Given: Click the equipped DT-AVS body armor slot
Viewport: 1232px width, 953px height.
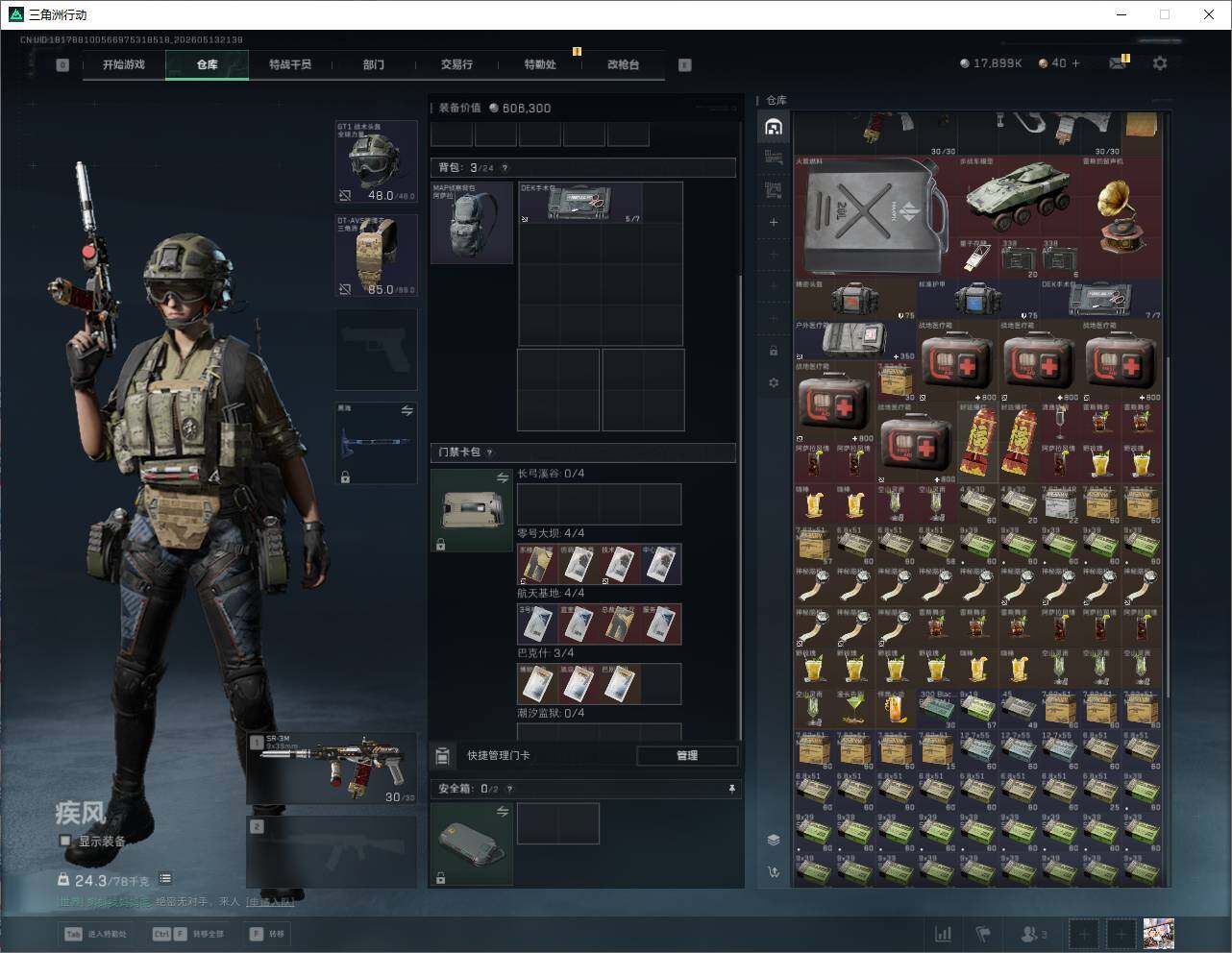Looking at the screenshot, I should 376,256.
